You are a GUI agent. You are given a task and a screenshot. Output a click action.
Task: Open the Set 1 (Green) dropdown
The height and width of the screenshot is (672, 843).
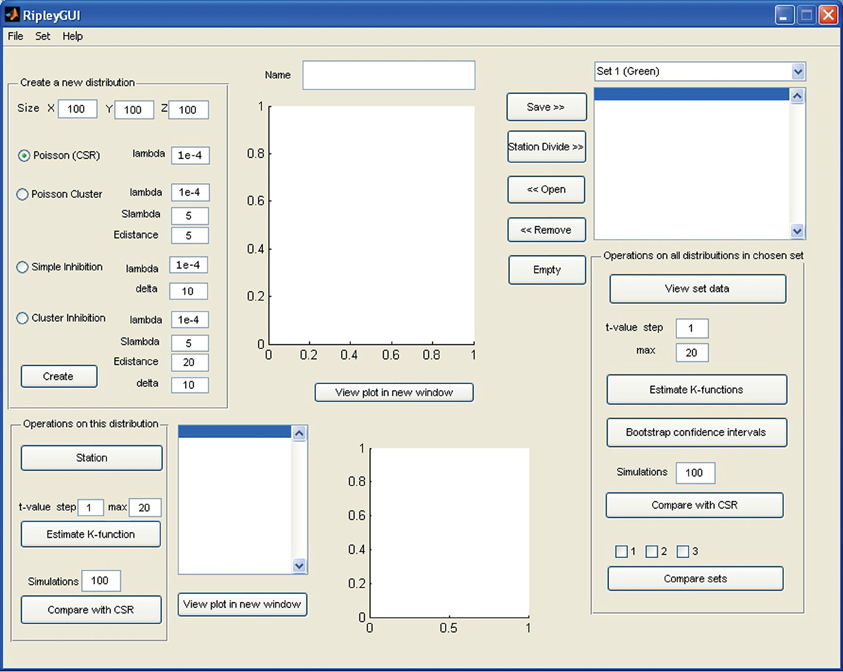click(700, 72)
